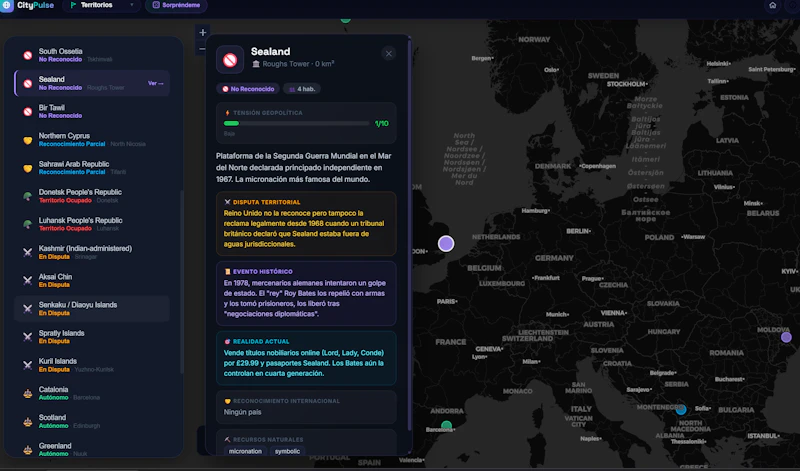
Task: Select Bir Tawil in territory list
Action: coord(92,111)
